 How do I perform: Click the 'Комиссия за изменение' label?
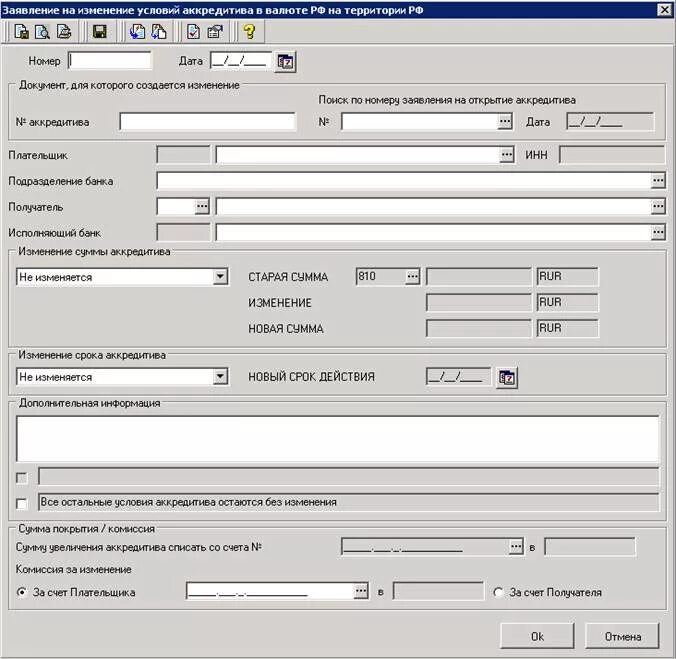pos(74,570)
